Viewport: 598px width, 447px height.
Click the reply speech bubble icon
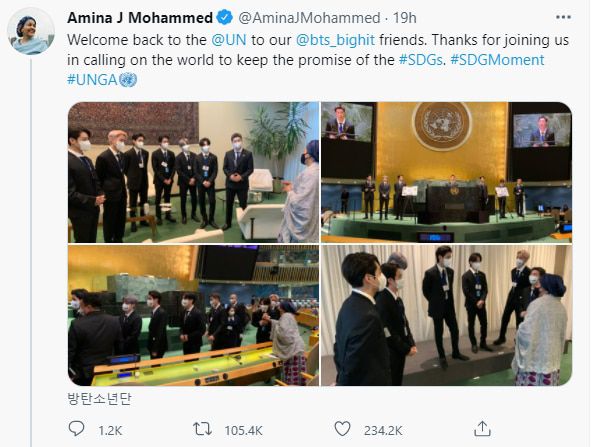click(76, 428)
